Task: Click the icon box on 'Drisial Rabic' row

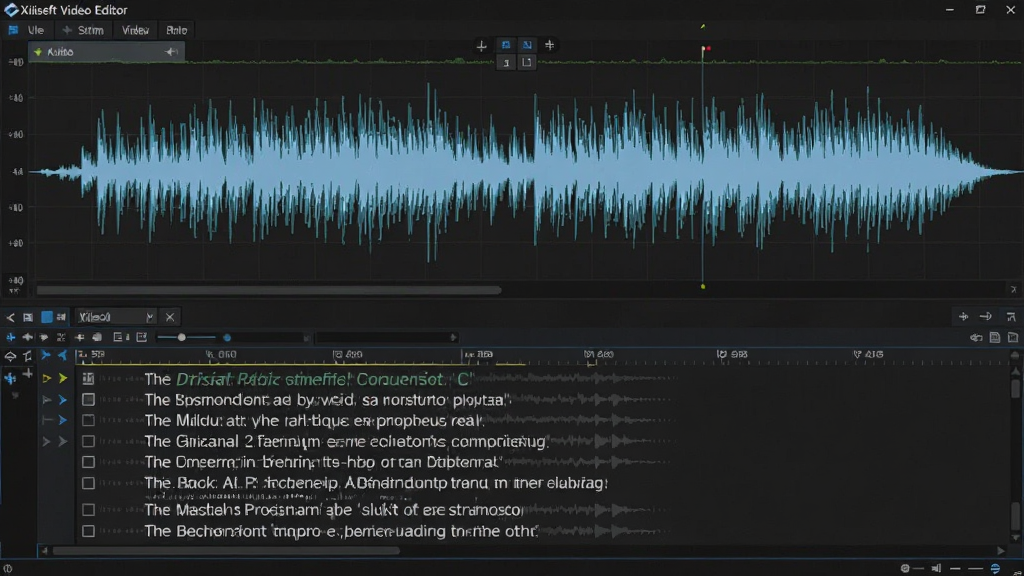Action: point(88,379)
